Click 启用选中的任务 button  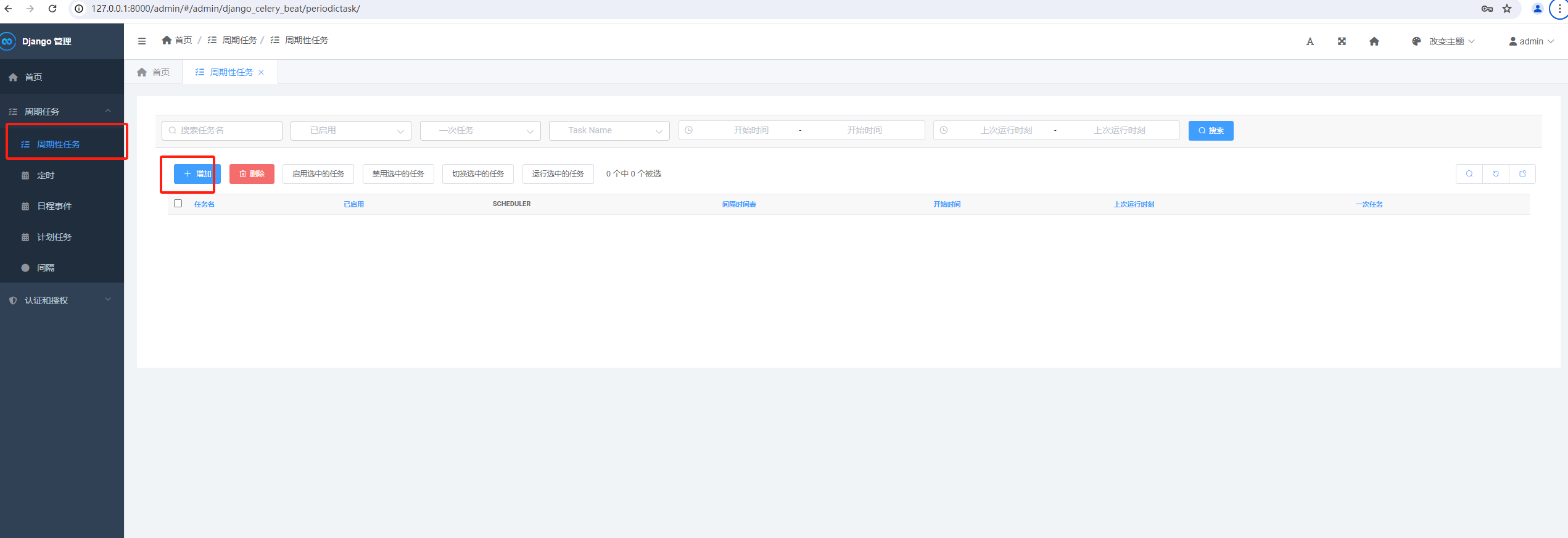coord(318,174)
